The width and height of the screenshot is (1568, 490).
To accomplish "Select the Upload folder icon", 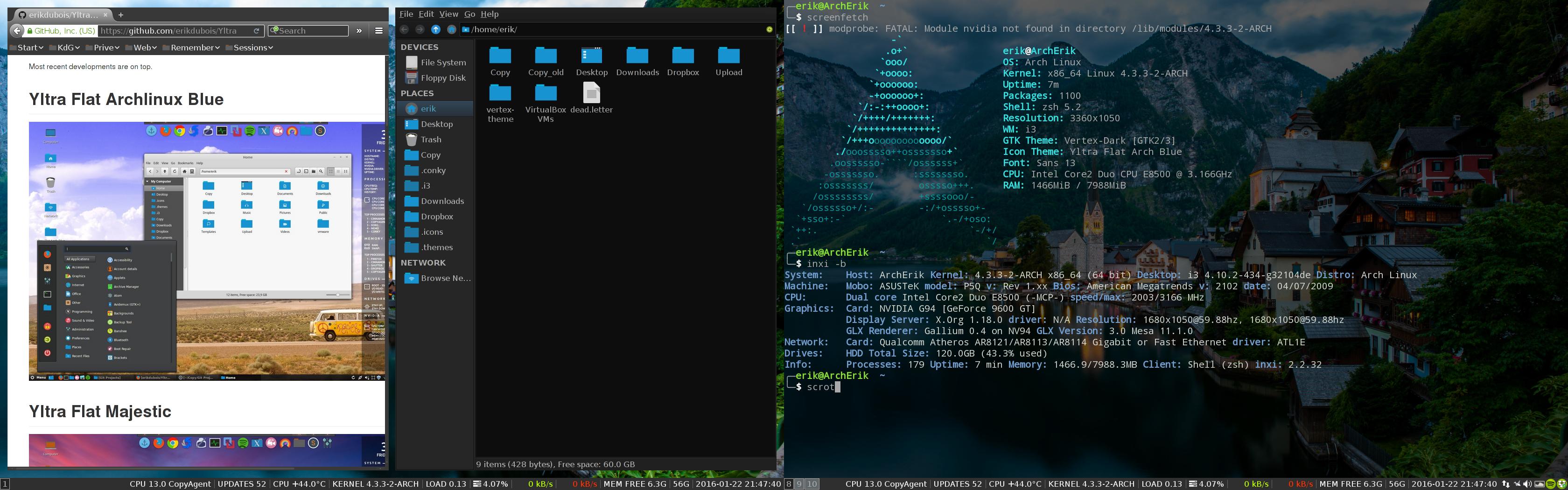I will point(728,56).
